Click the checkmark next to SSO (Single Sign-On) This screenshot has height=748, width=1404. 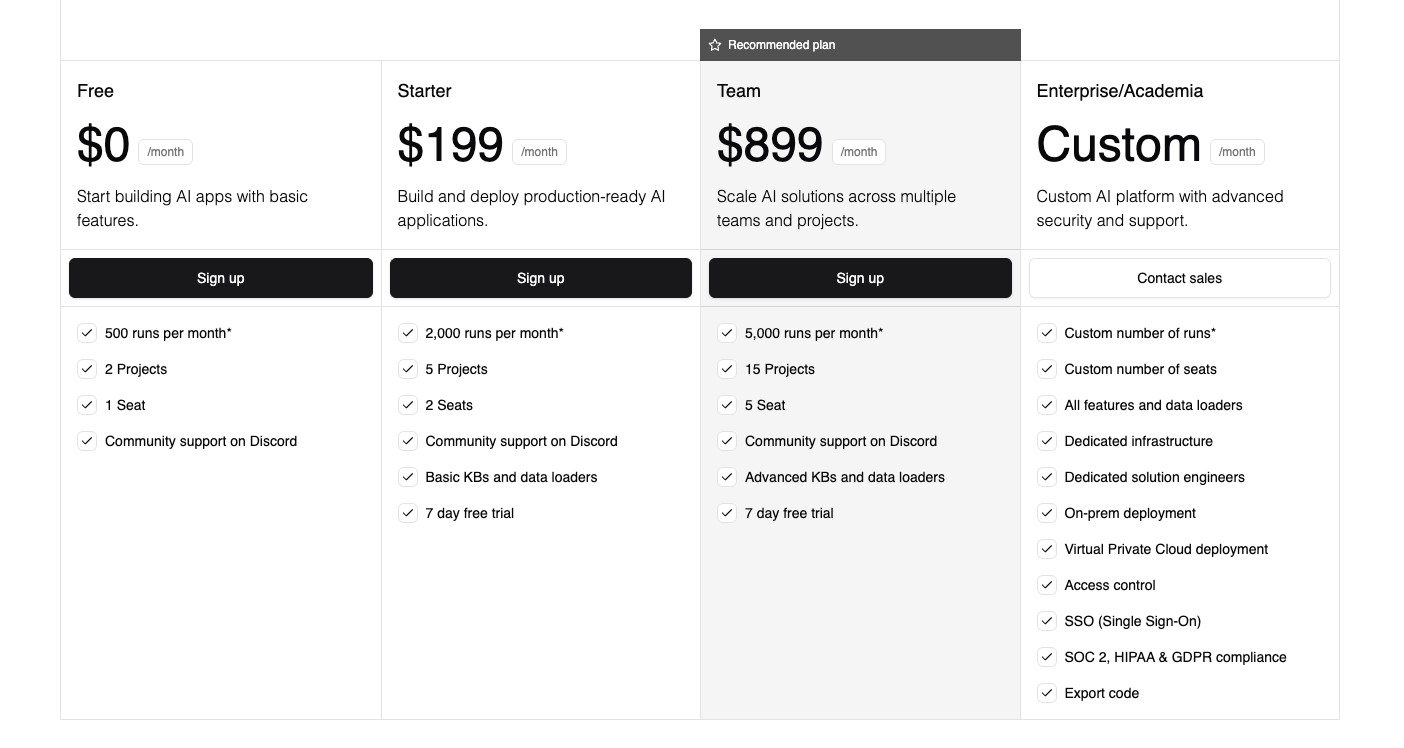(x=1047, y=621)
